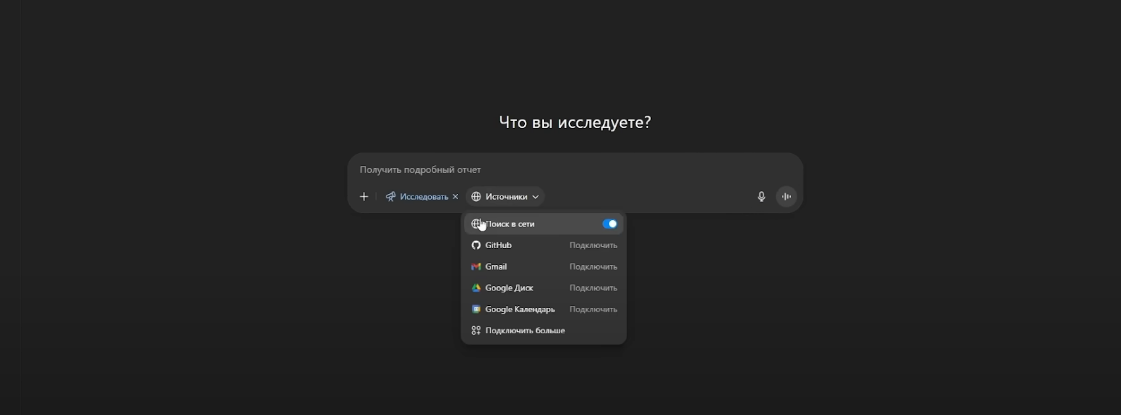1121x415 pixels.
Task: Click the Что вы исследуете? heading
Action: click(x=575, y=122)
